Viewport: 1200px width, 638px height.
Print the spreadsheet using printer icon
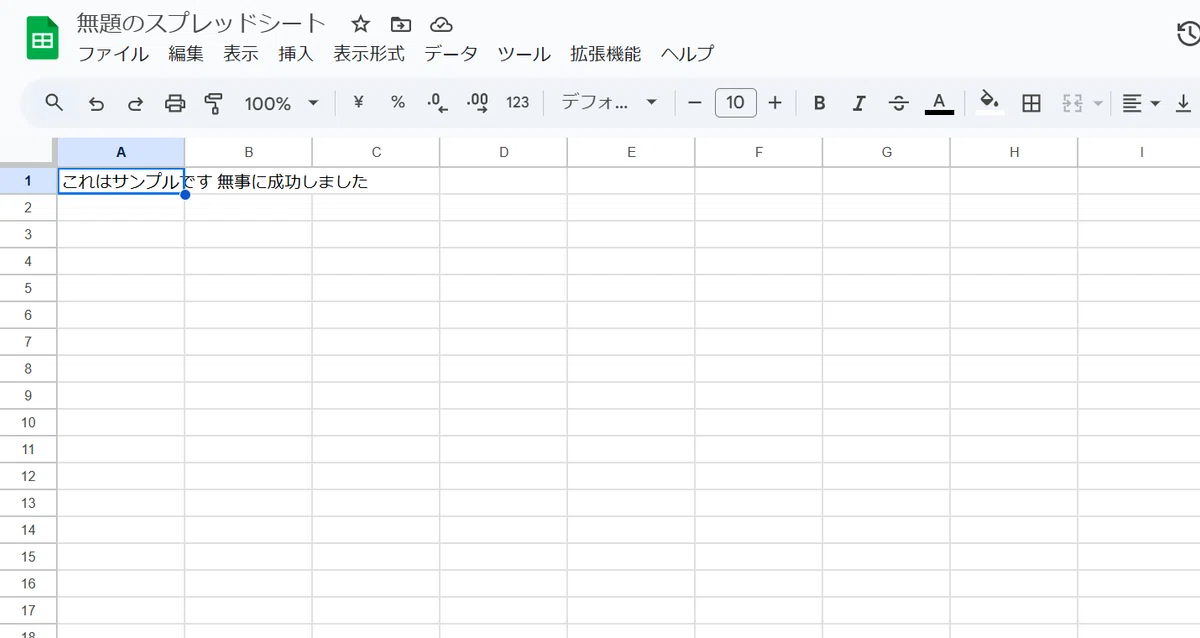[x=175, y=103]
